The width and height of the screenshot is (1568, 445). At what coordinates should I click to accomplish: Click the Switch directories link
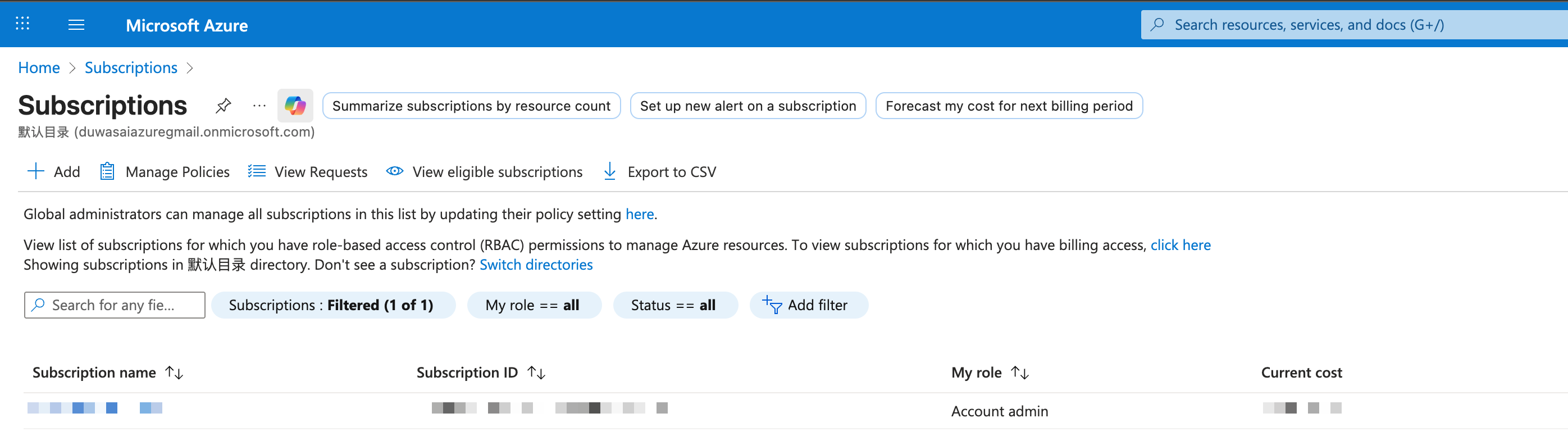coord(536,265)
